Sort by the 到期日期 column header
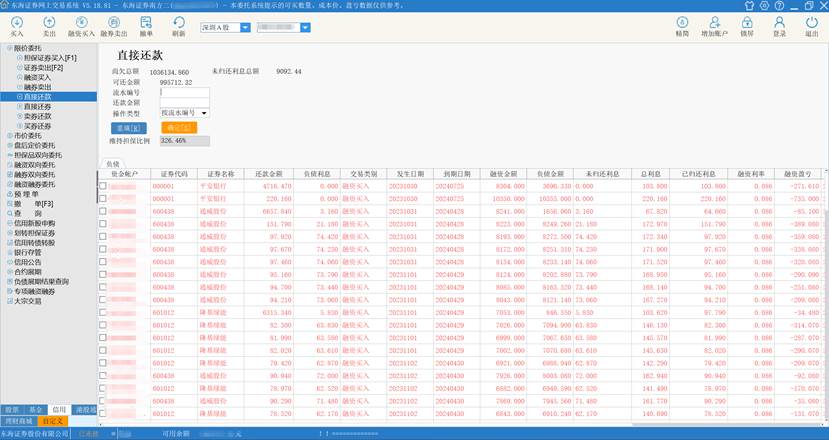The width and height of the screenshot is (829, 440). [x=457, y=174]
